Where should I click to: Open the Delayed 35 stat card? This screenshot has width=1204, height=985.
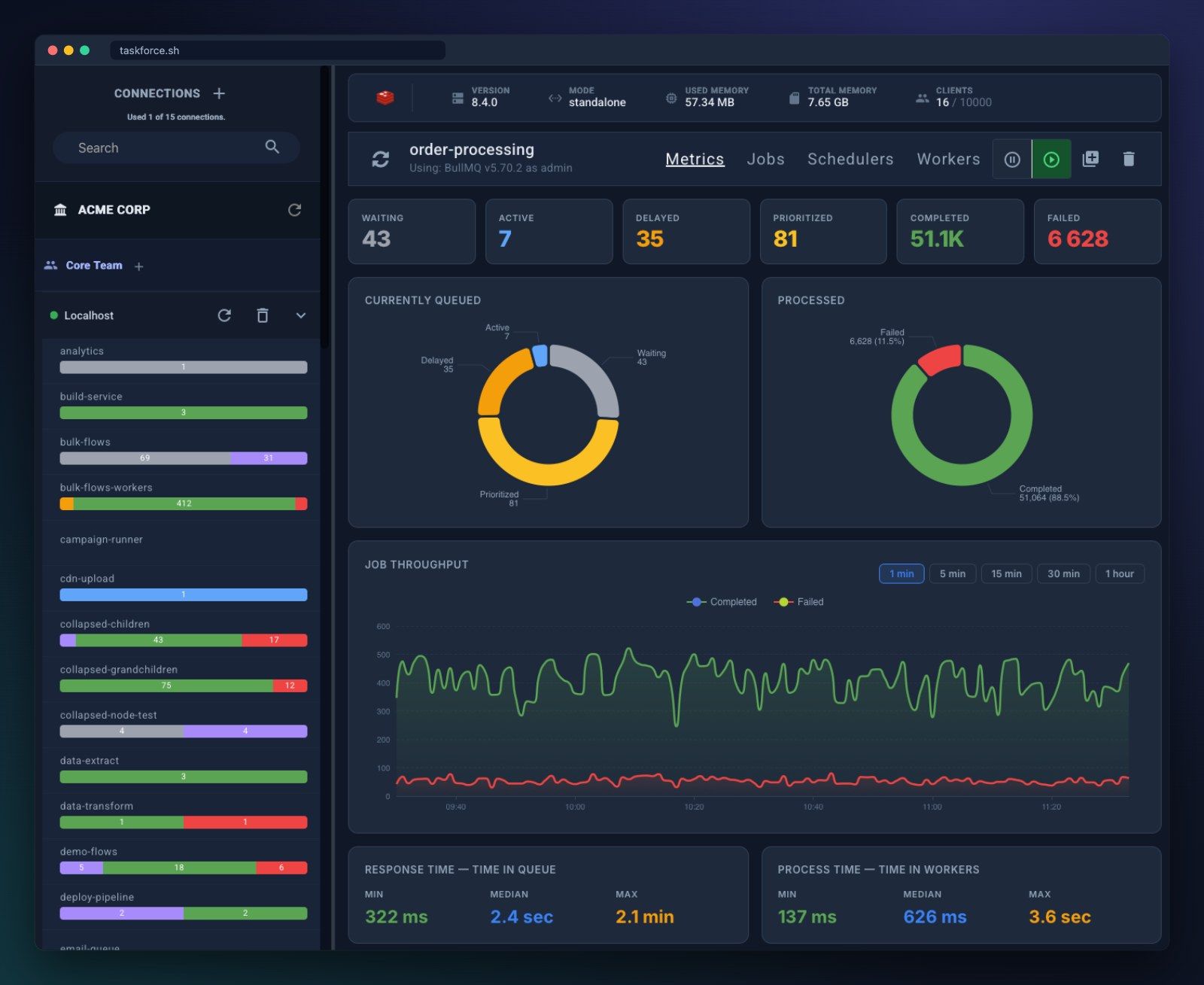pos(686,231)
